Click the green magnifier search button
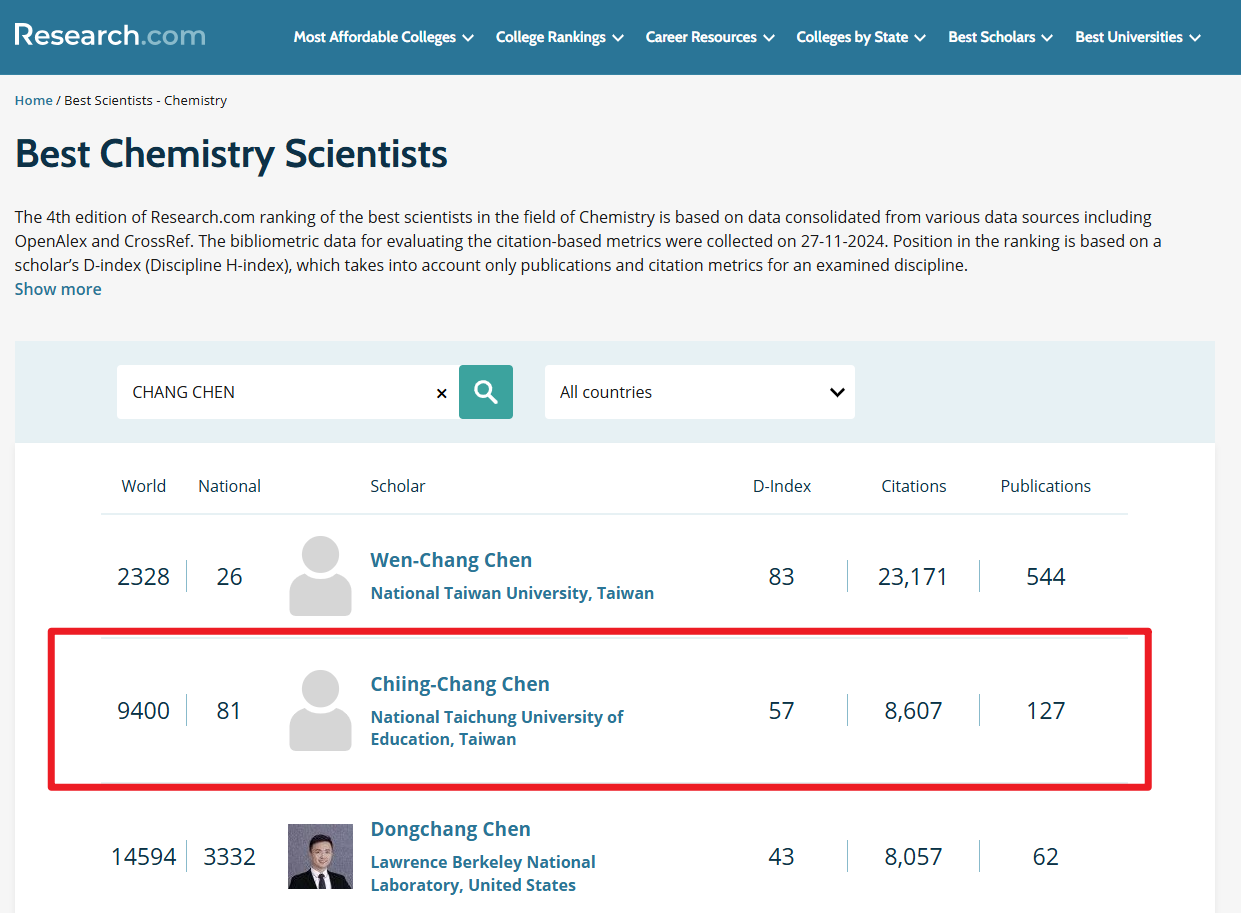The height and width of the screenshot is (913, 1241). coord(486,392)
